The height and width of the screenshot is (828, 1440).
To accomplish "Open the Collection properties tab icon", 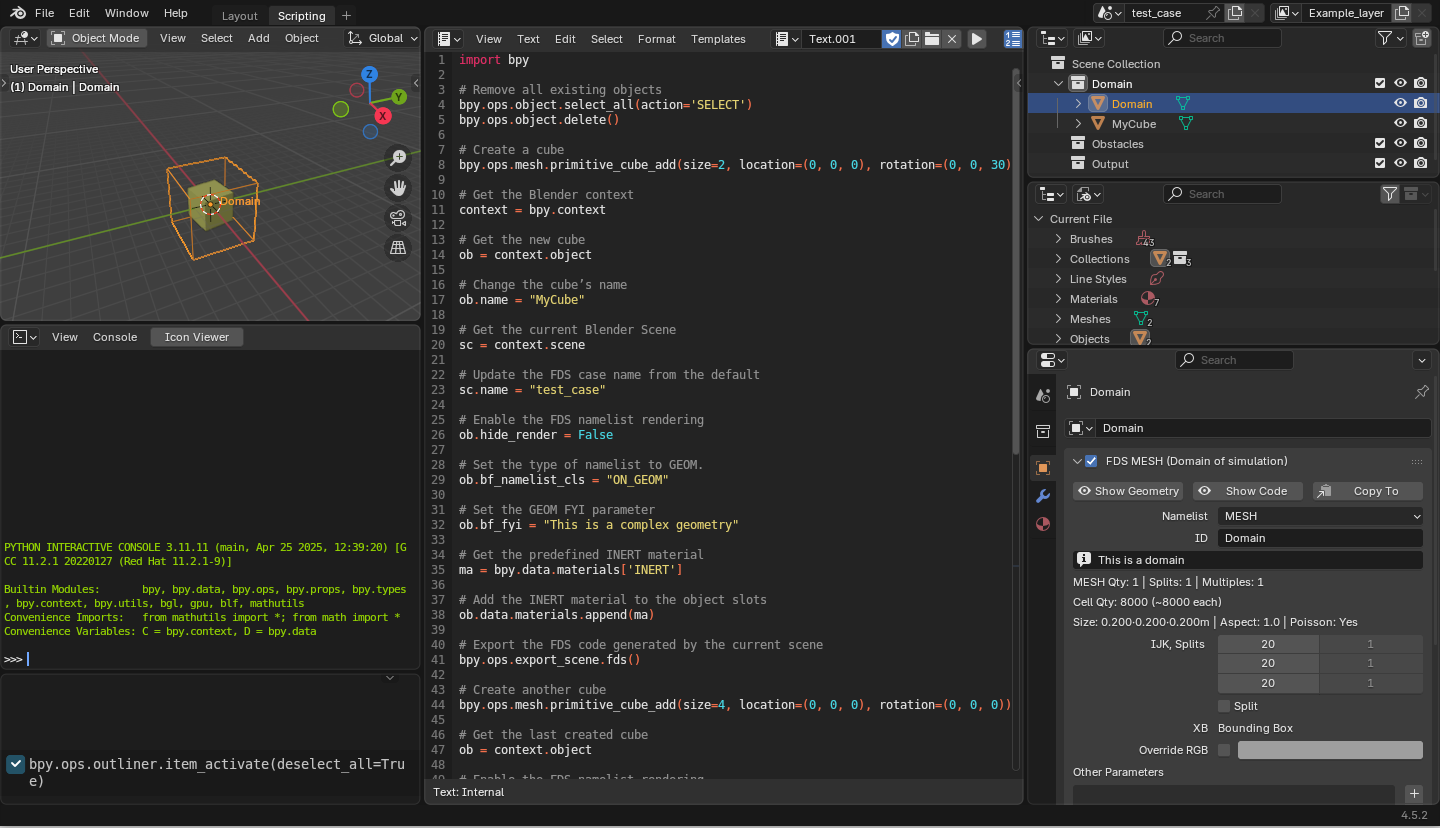I will [1043, 431].
